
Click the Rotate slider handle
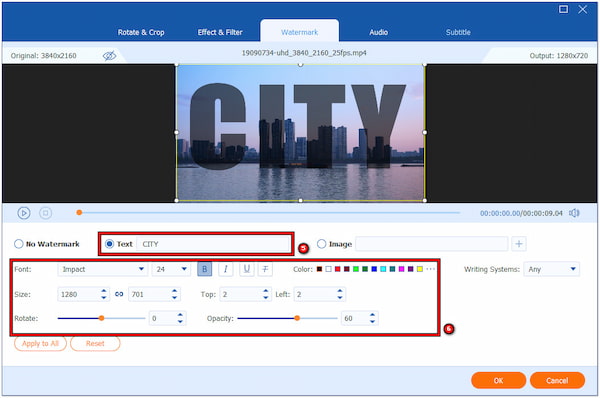coord(101,318)
